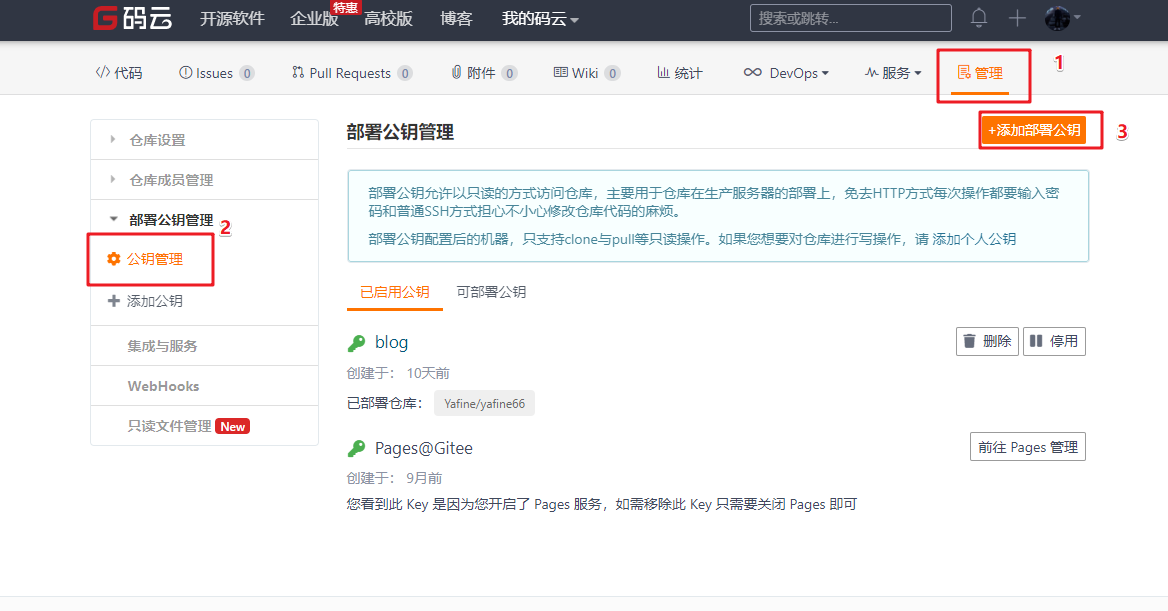Screen dimensions: 1168x611
Task: Switch to the 可部署公钥 tab
Action: pyautogui.click(x=491, y=292)
